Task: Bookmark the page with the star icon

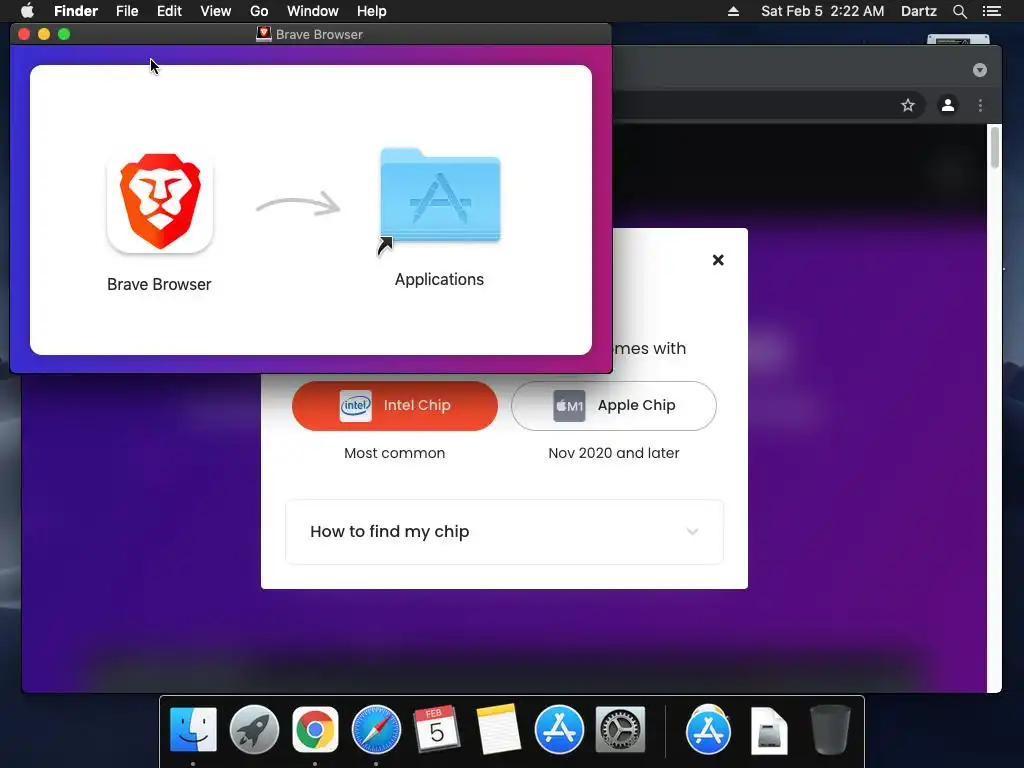Action: (907, 105)
